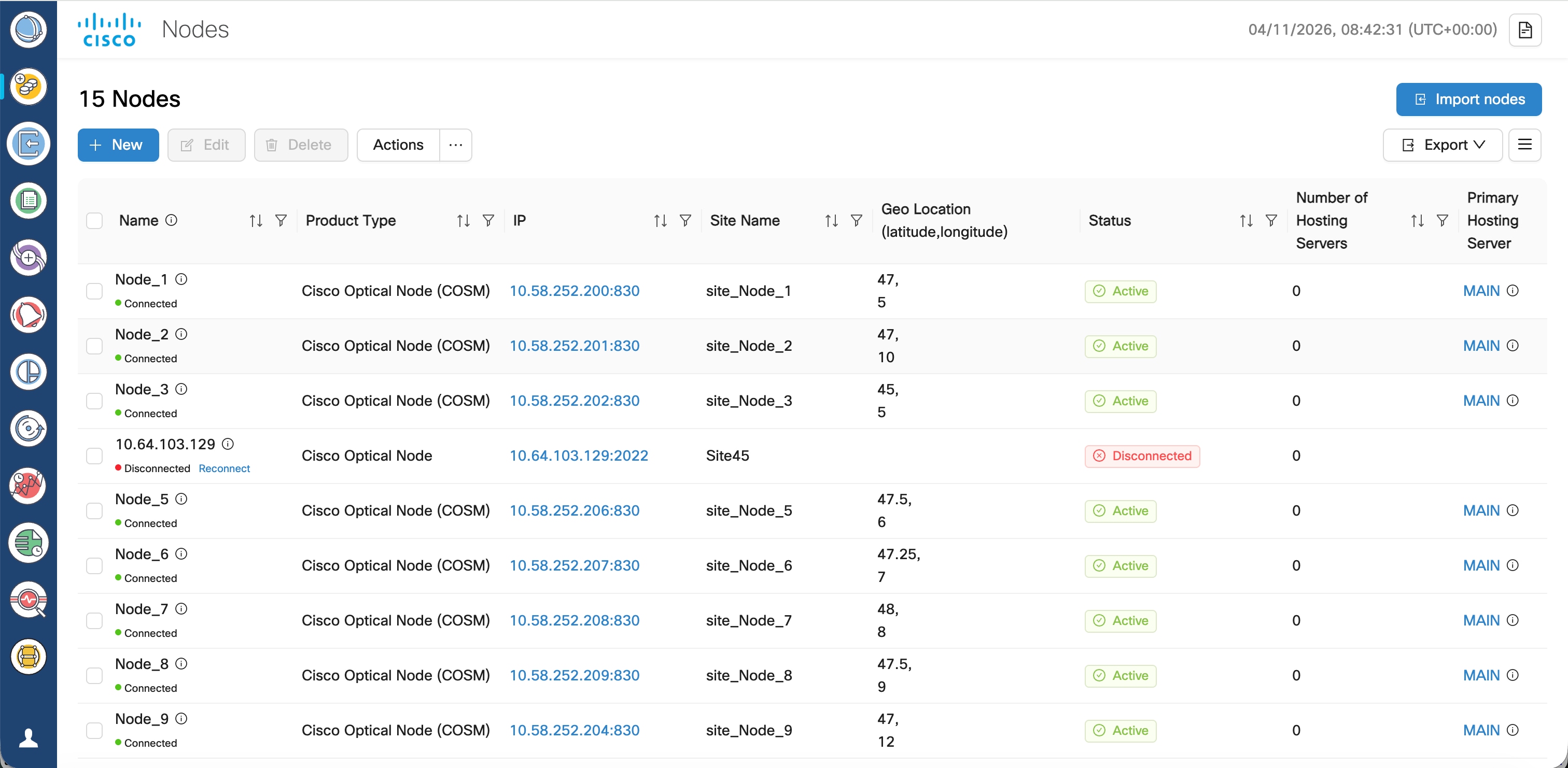Click the globe icon in sidebar
Screen dimensions: 1568x768
28,29
